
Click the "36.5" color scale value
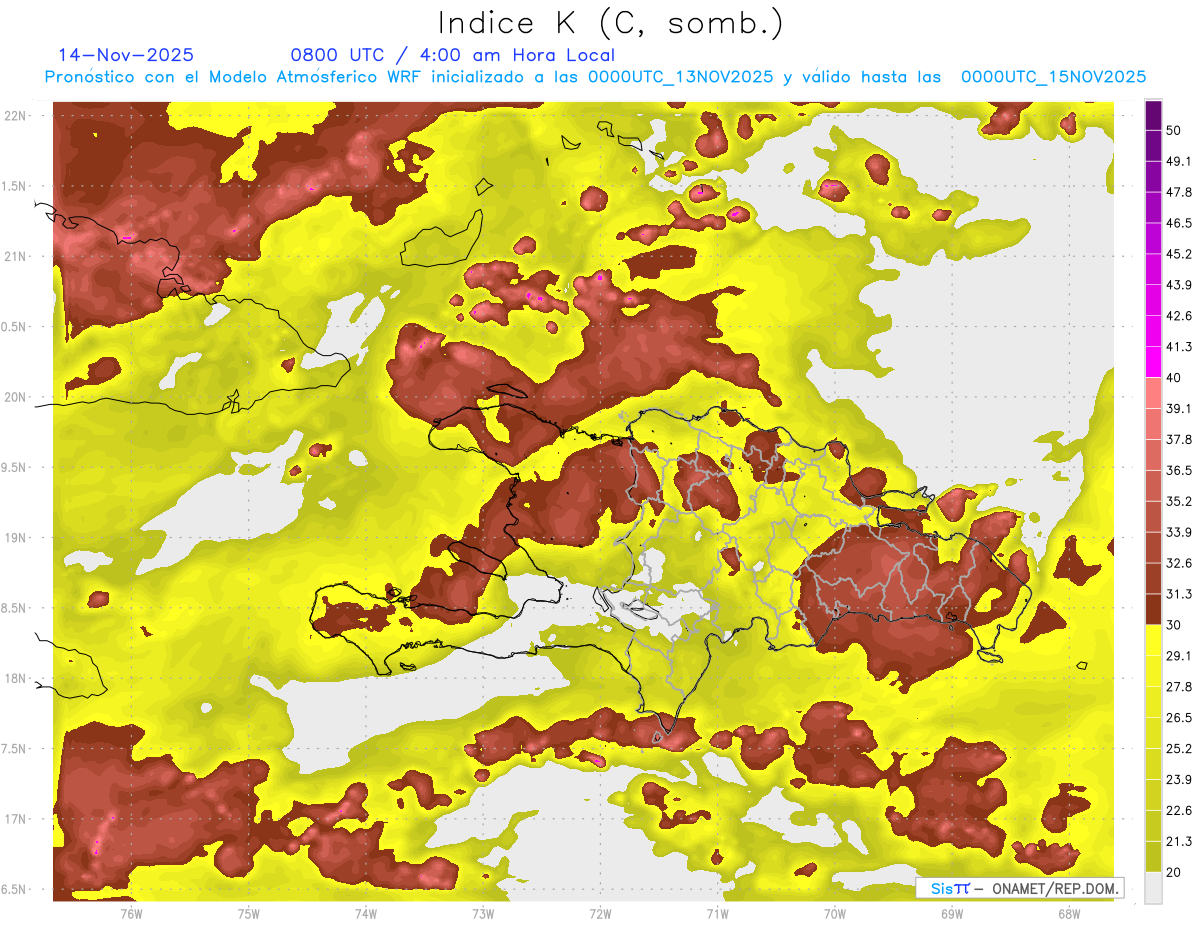click(x=1179, y=470)
